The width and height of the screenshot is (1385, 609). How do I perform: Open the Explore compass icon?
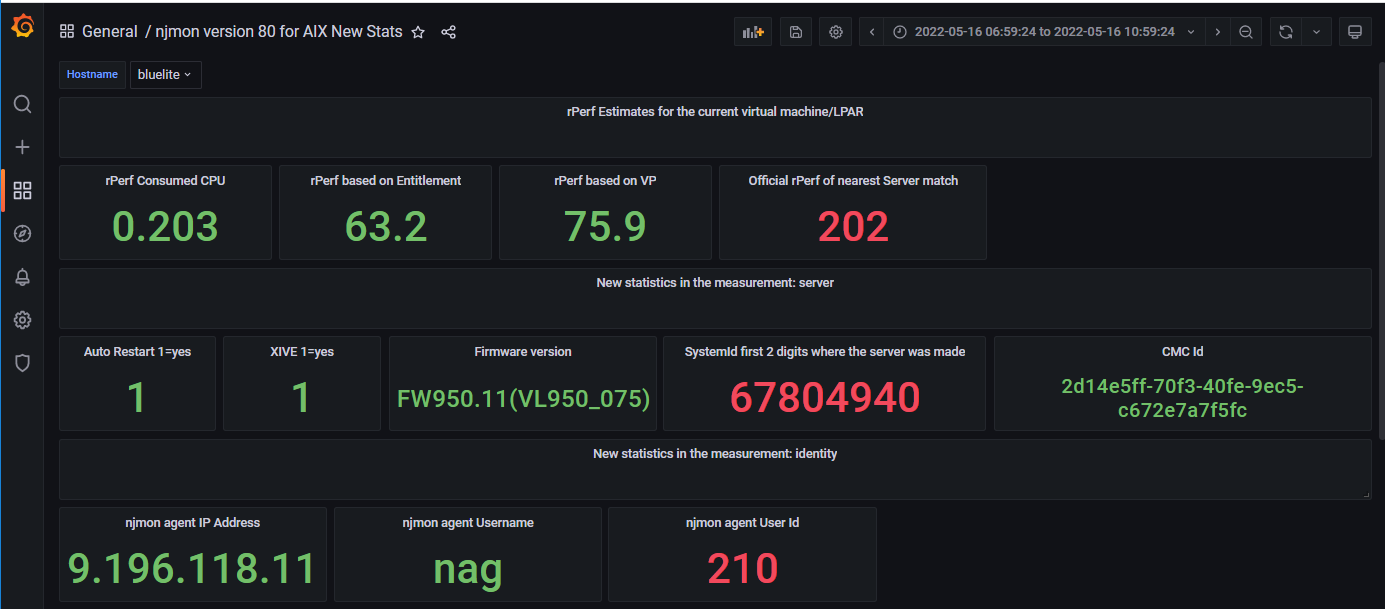click(22, 234)
